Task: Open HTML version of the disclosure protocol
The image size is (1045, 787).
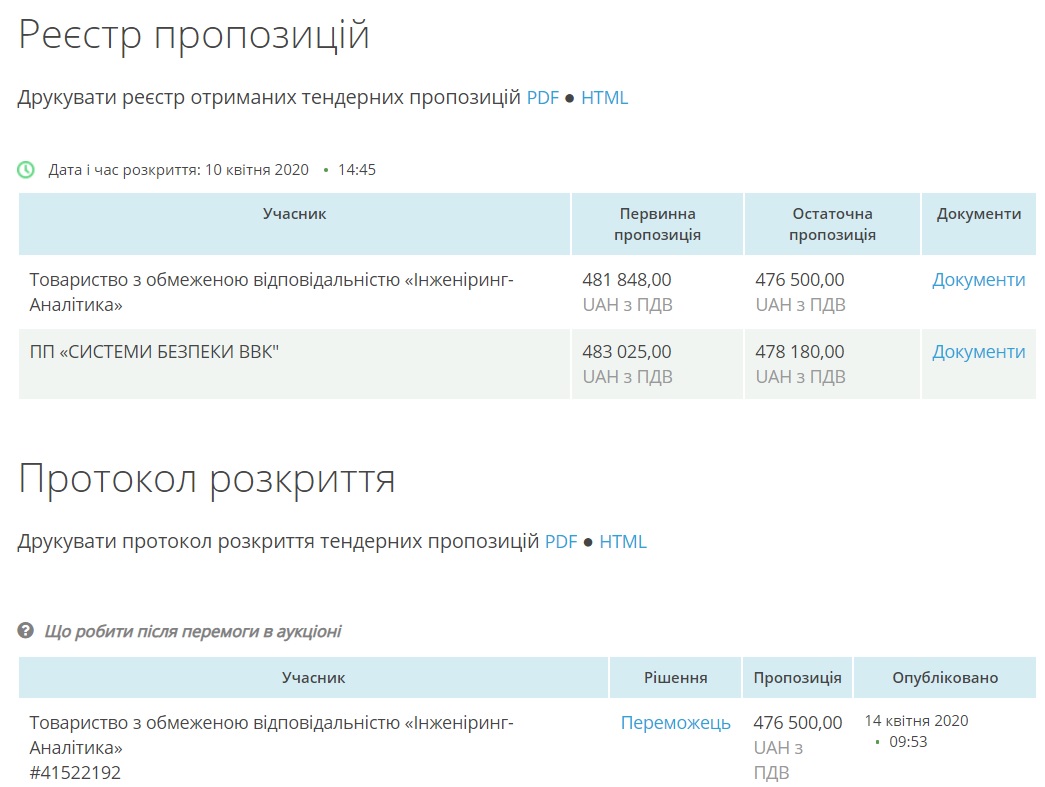Action: [x=623, y=541]
